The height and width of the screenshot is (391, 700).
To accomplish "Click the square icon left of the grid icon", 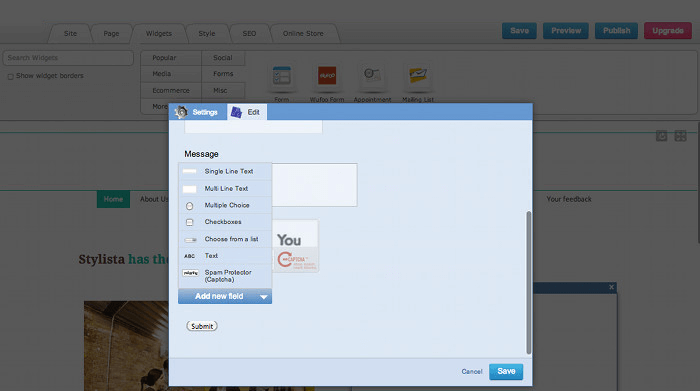I will click(662, 136).
